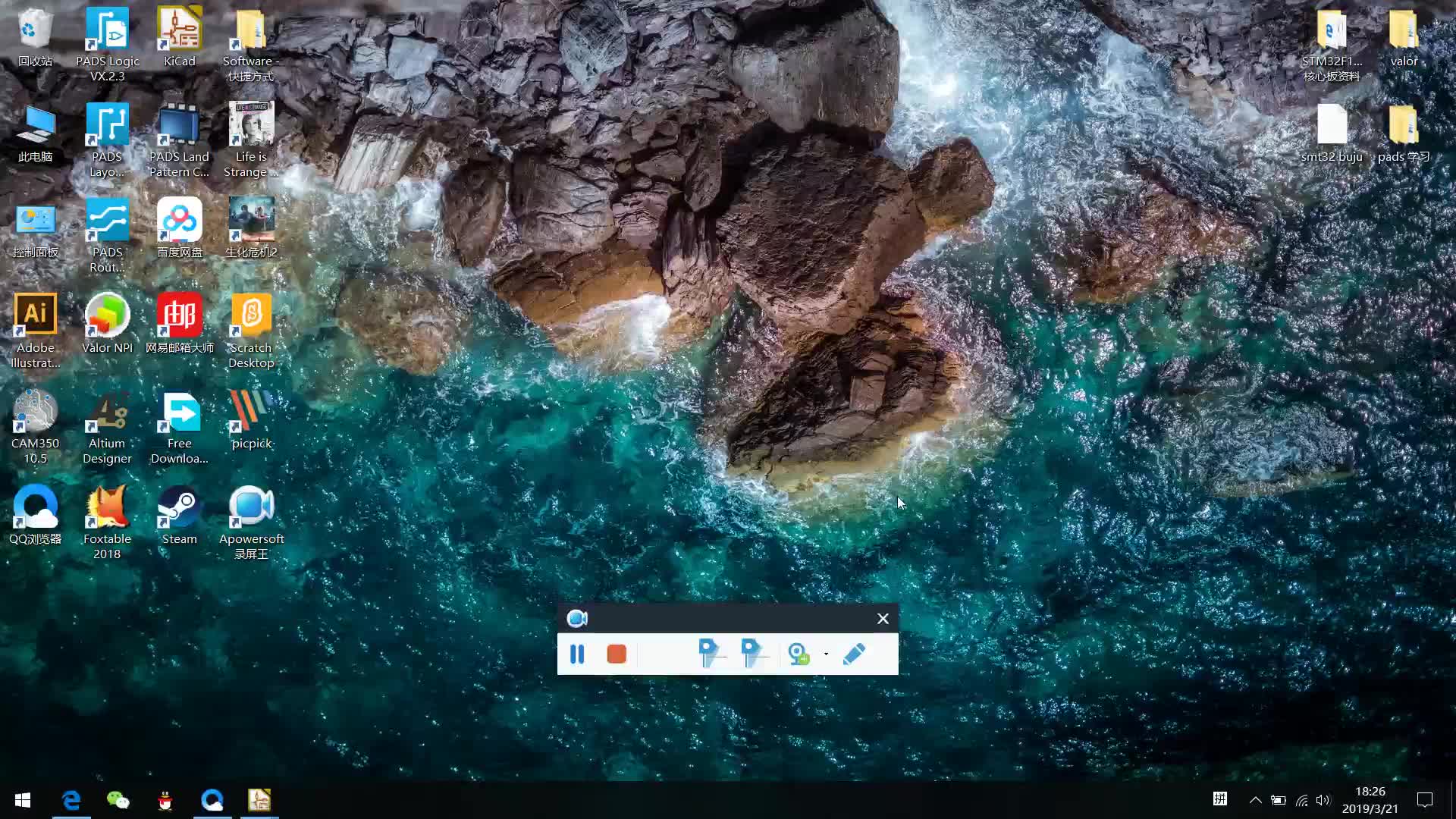Open the clock and date flyout

(1370, 800)
